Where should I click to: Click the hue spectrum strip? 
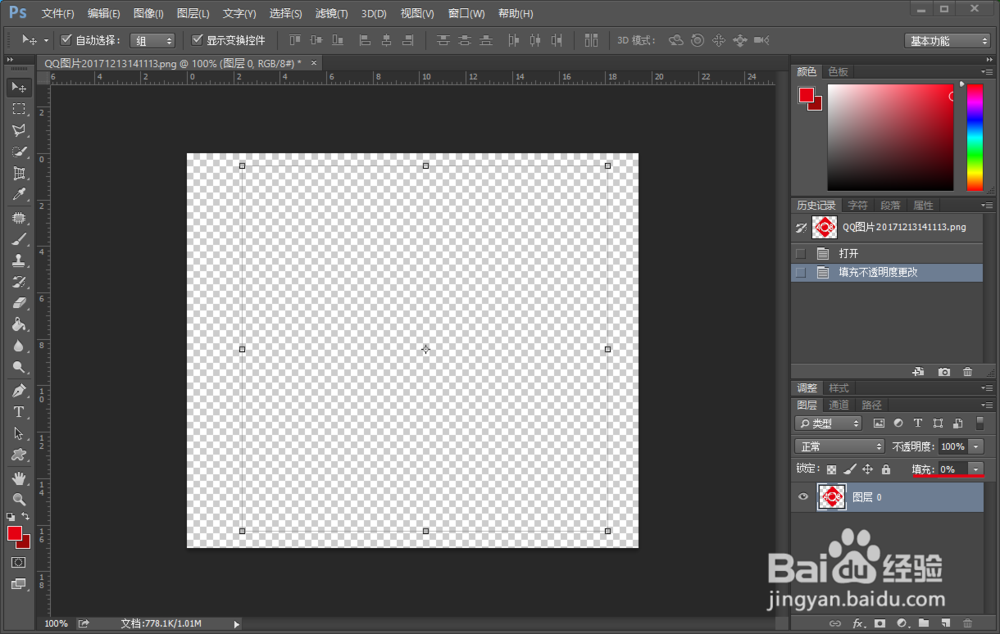click(974, 137)
